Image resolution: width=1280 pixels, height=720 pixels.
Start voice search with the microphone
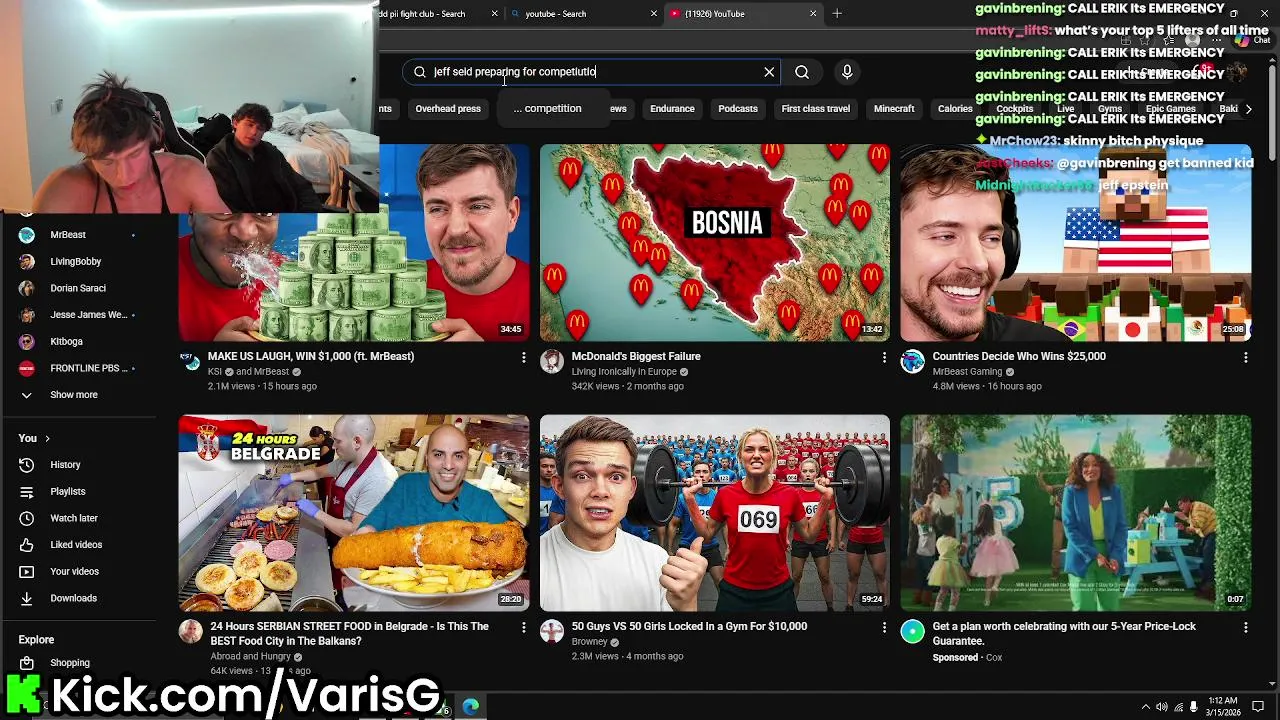pos(847,72)
